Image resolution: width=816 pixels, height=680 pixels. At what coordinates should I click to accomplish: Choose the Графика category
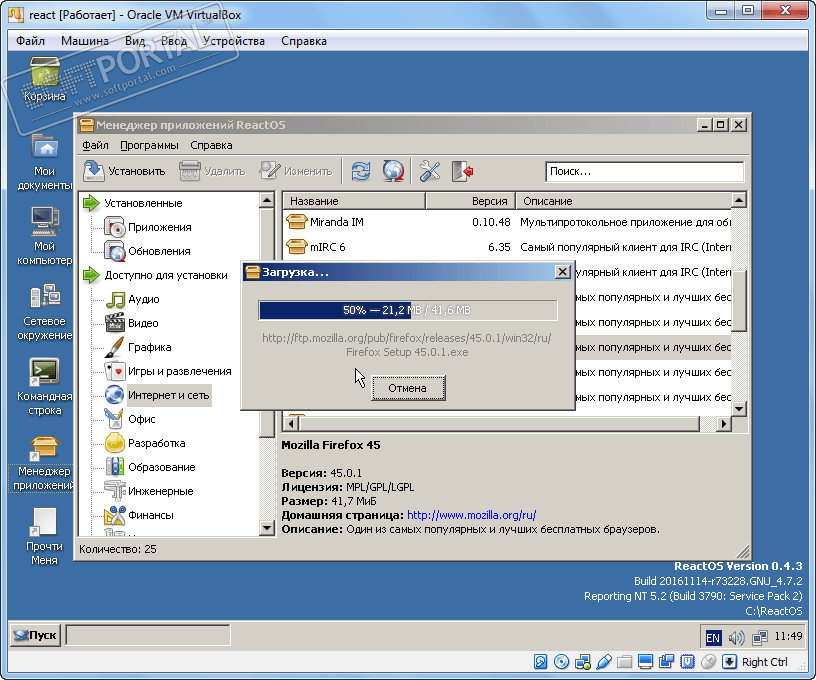149,347
